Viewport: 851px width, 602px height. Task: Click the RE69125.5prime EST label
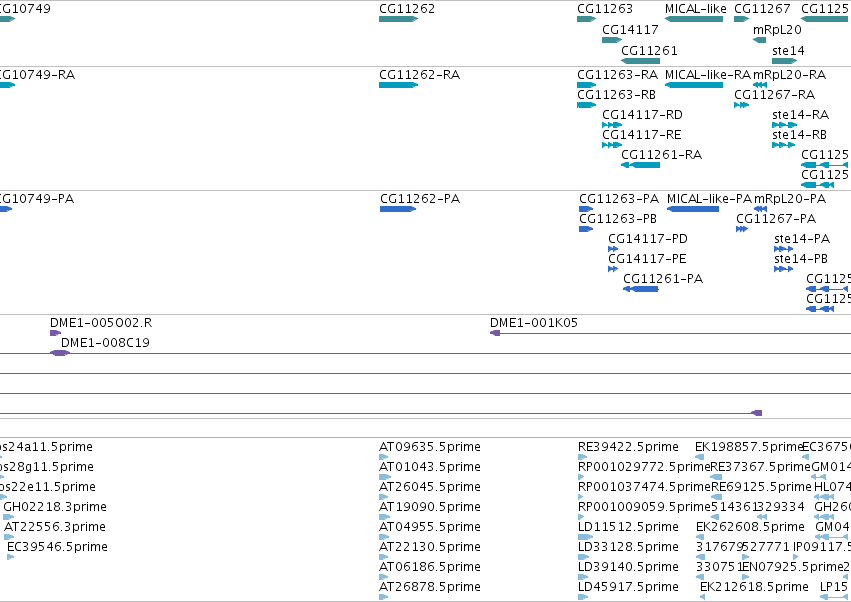pyautogui.click(x=761, y=487)
